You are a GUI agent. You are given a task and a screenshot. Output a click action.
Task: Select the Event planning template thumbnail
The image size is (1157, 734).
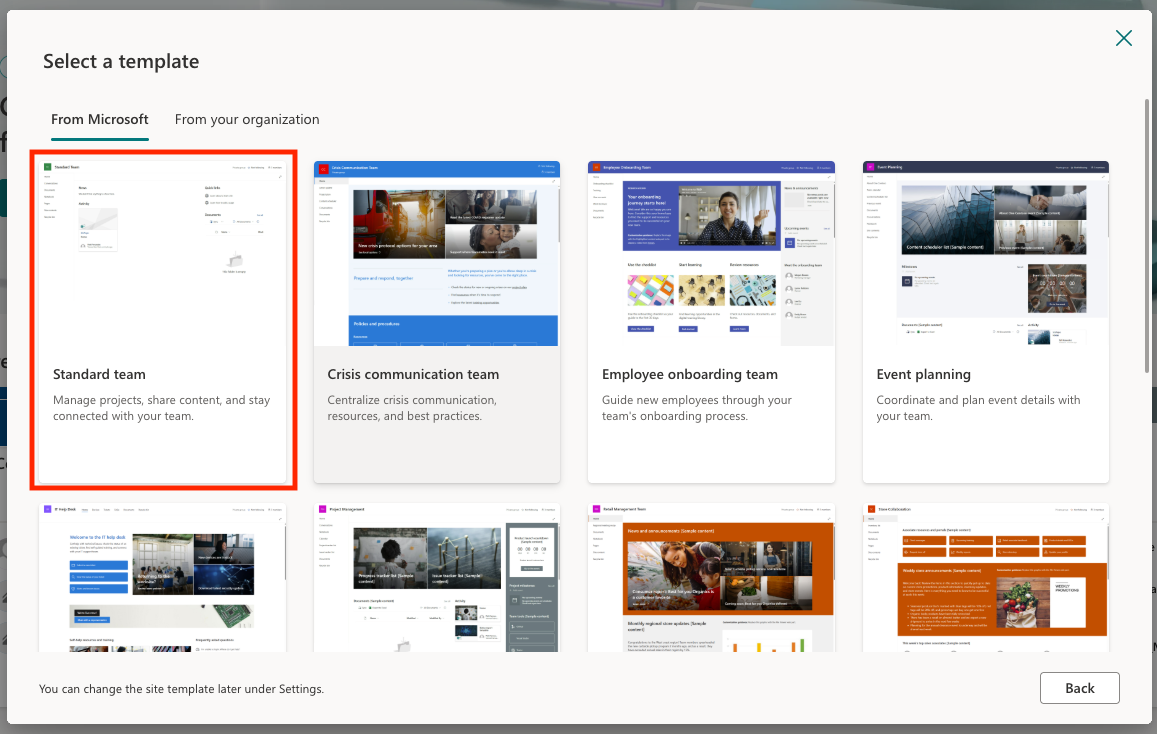[985, 253]
